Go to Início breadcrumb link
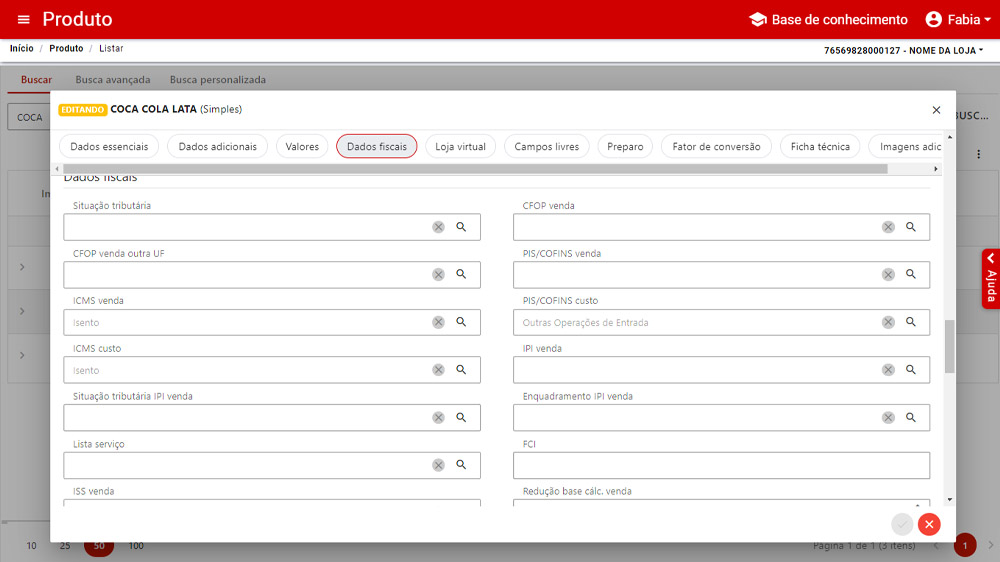Viewport: 1000px width, 562px height. point(21,49)
